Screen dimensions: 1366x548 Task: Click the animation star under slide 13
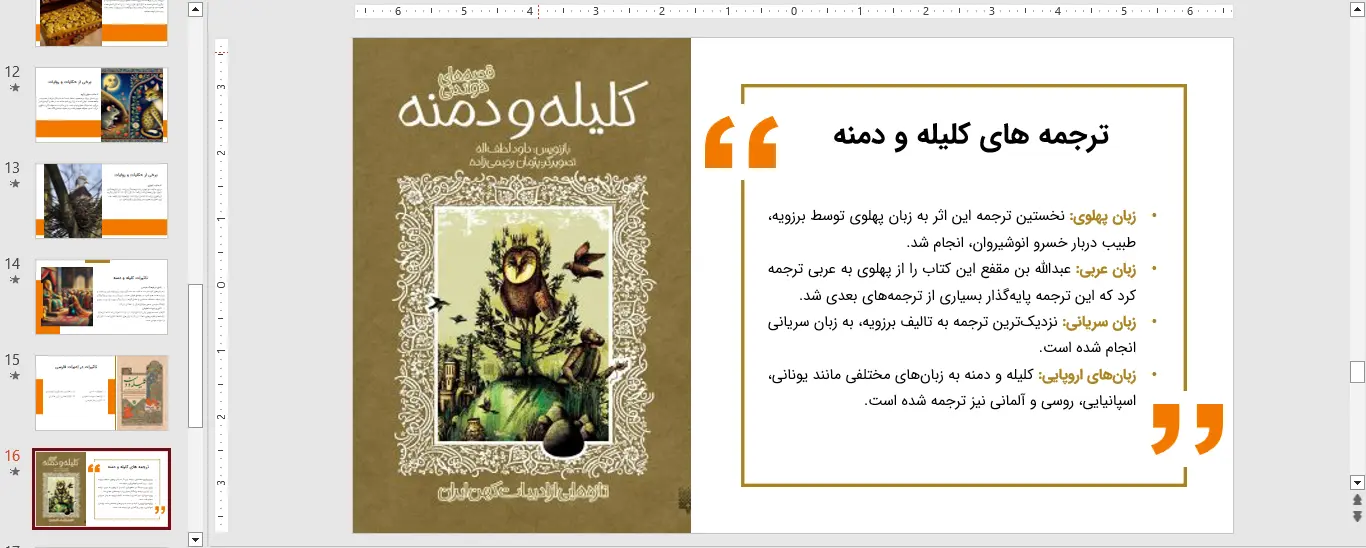tap(14, 184)
